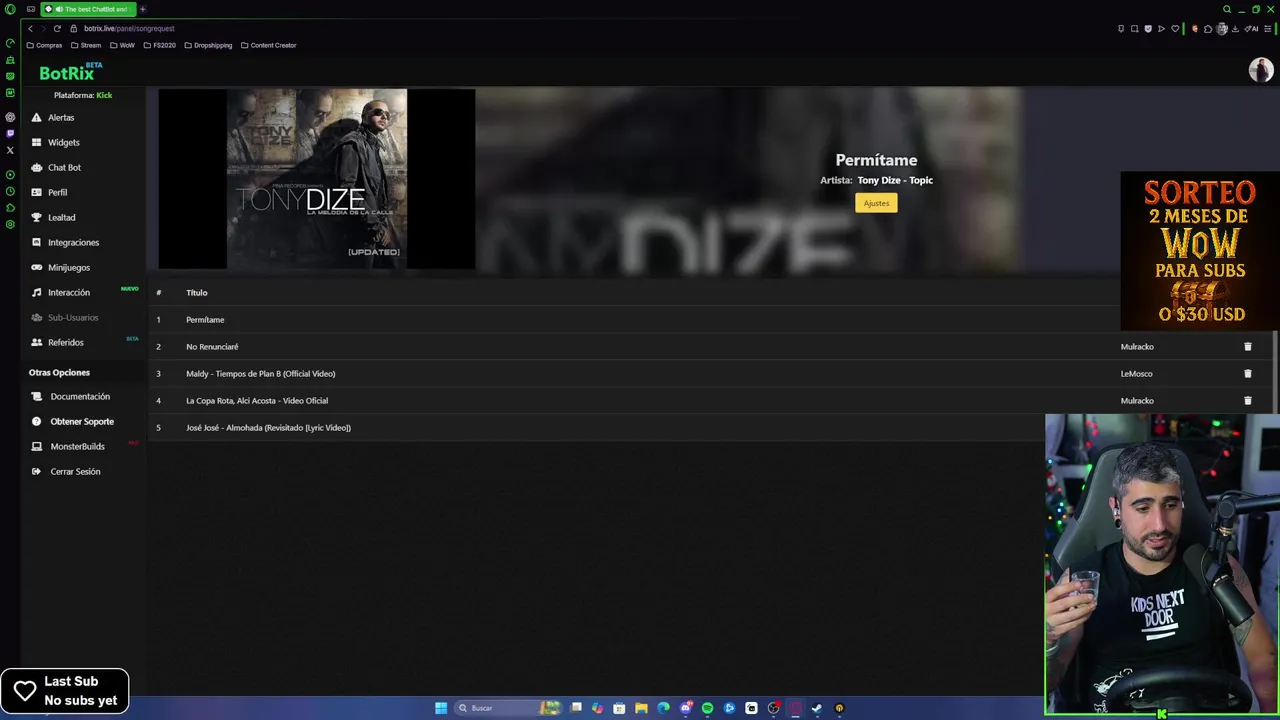Click the Cerrar Sesión logout icon

pos(37,472)
